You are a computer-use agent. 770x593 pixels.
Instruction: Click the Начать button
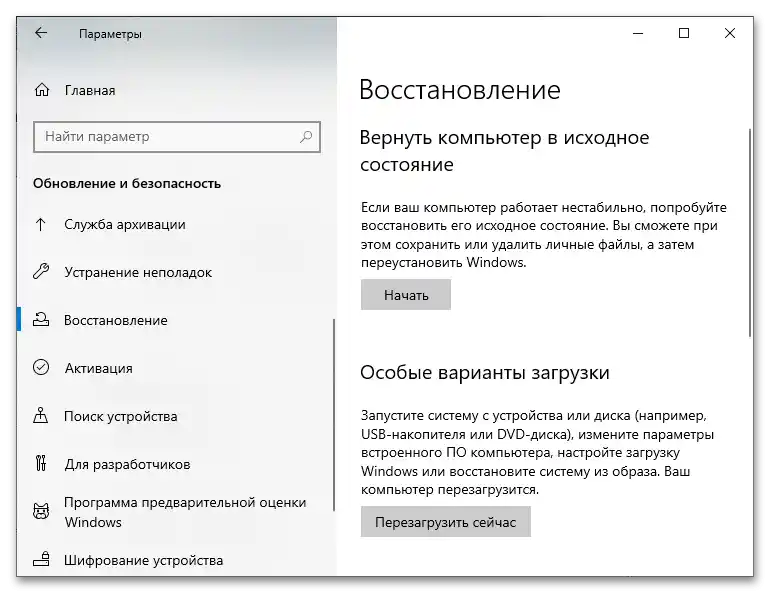click(406, 295)
